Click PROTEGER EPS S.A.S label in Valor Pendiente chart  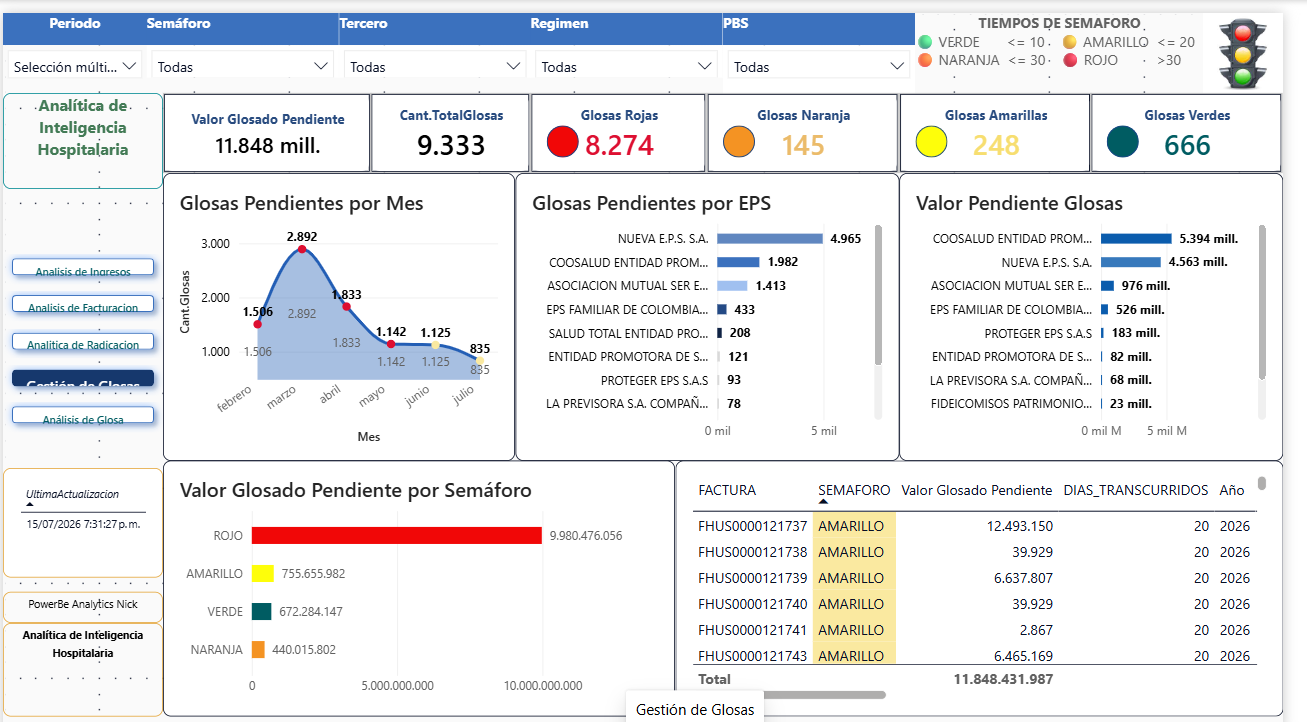tap(1038, 333)
